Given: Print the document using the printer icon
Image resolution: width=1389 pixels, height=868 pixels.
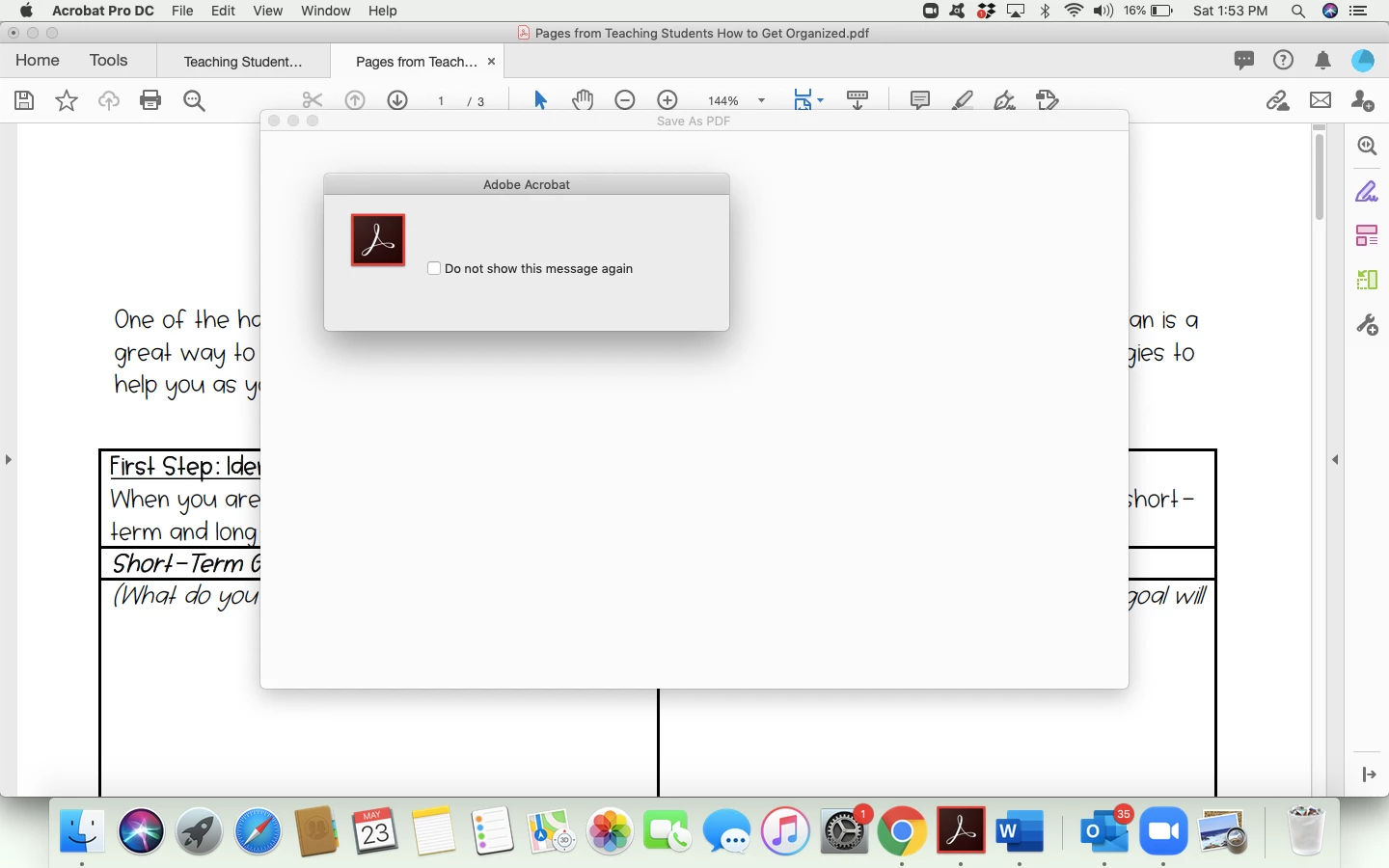Looking at the screenshot, I should [x=150, y=100].
